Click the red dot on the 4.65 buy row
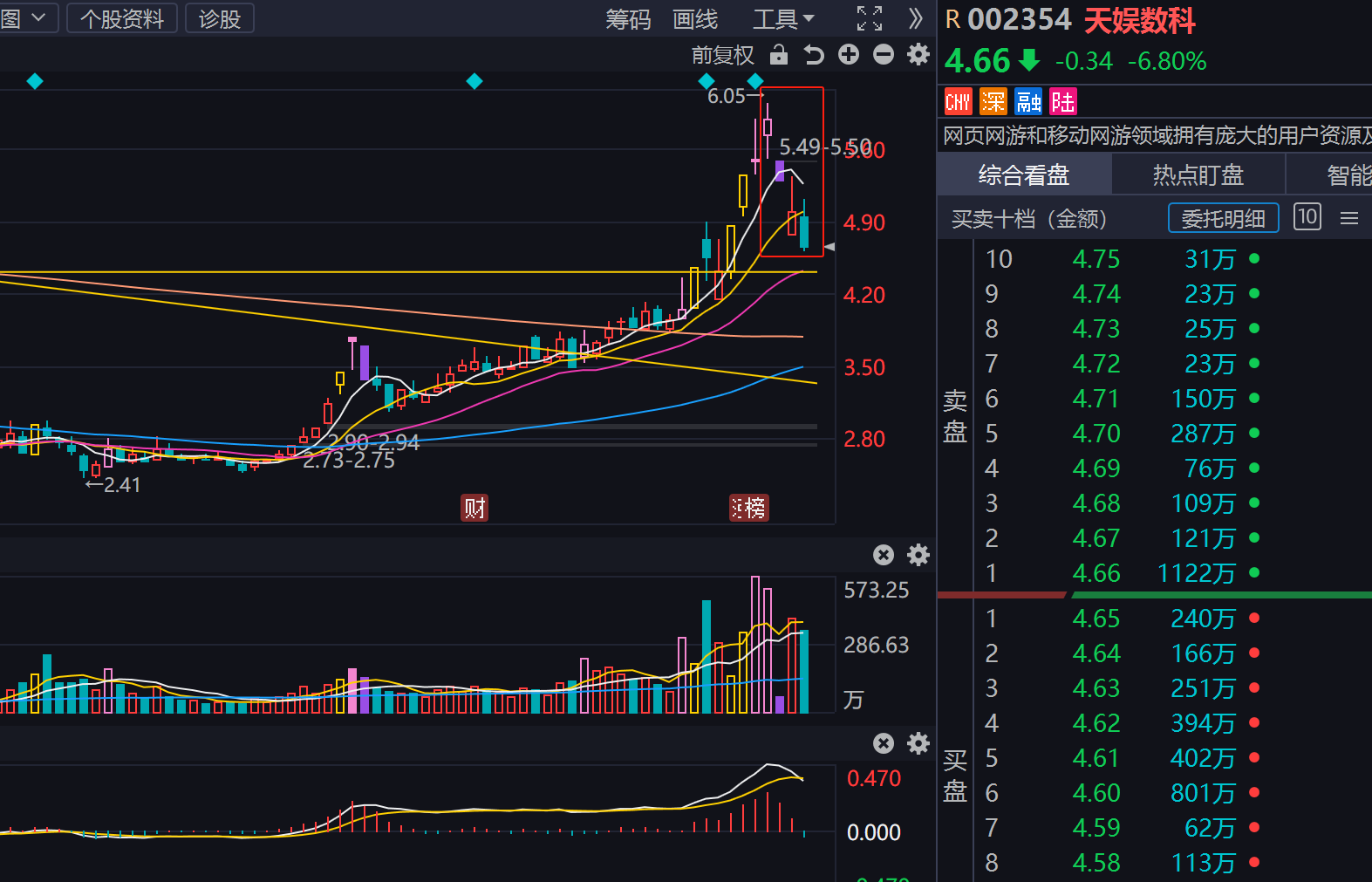This screenshot has height=882, width=1372. (x=1254, y=619)
